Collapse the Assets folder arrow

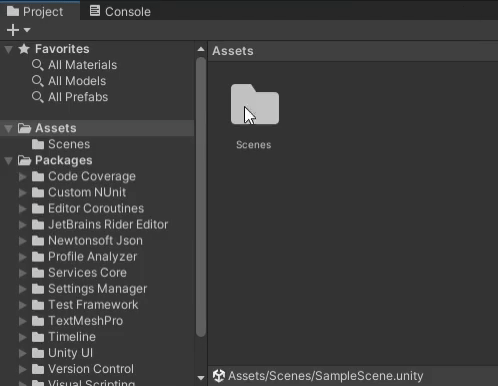point(8,129)
